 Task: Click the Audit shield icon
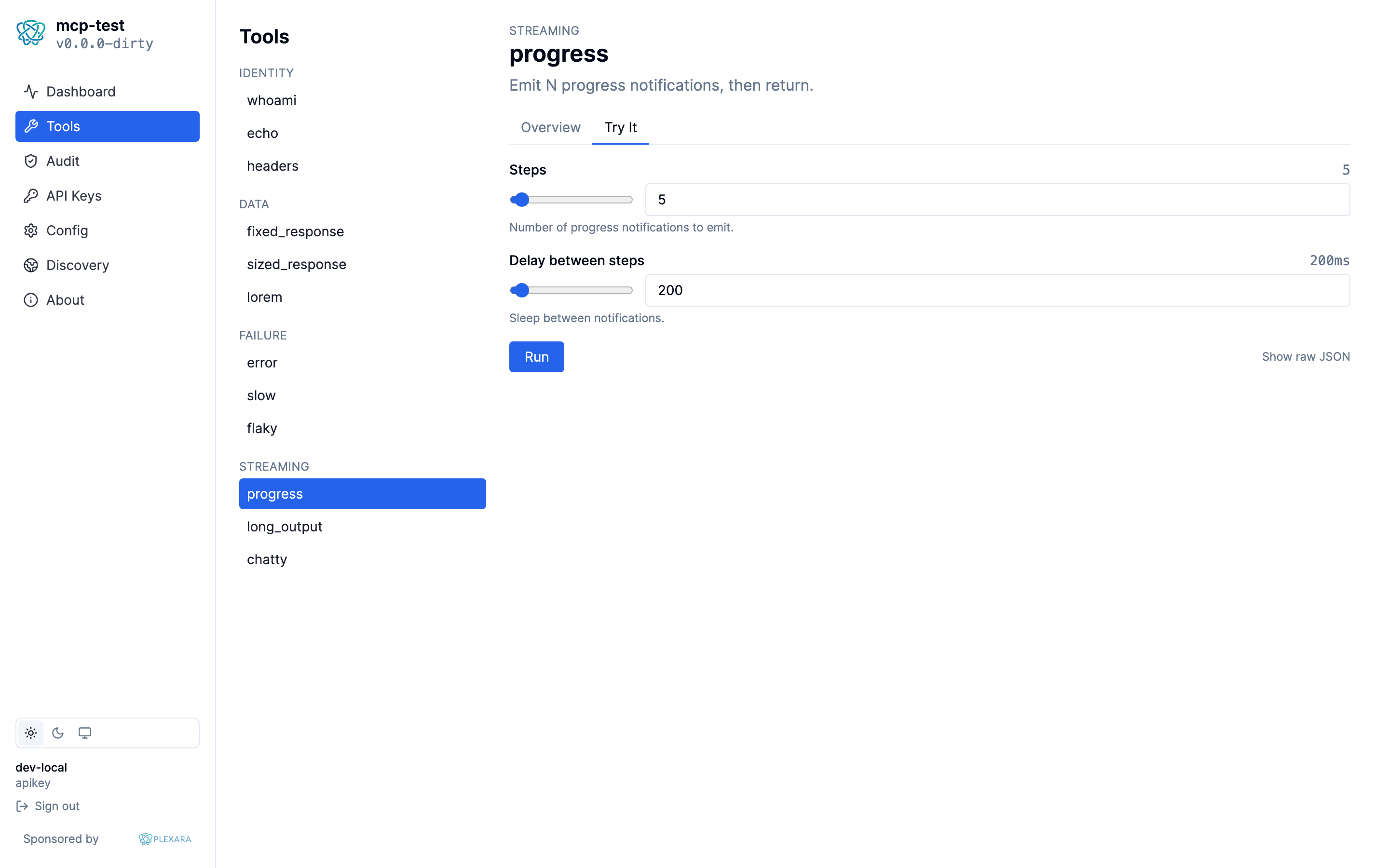point(31,162)
